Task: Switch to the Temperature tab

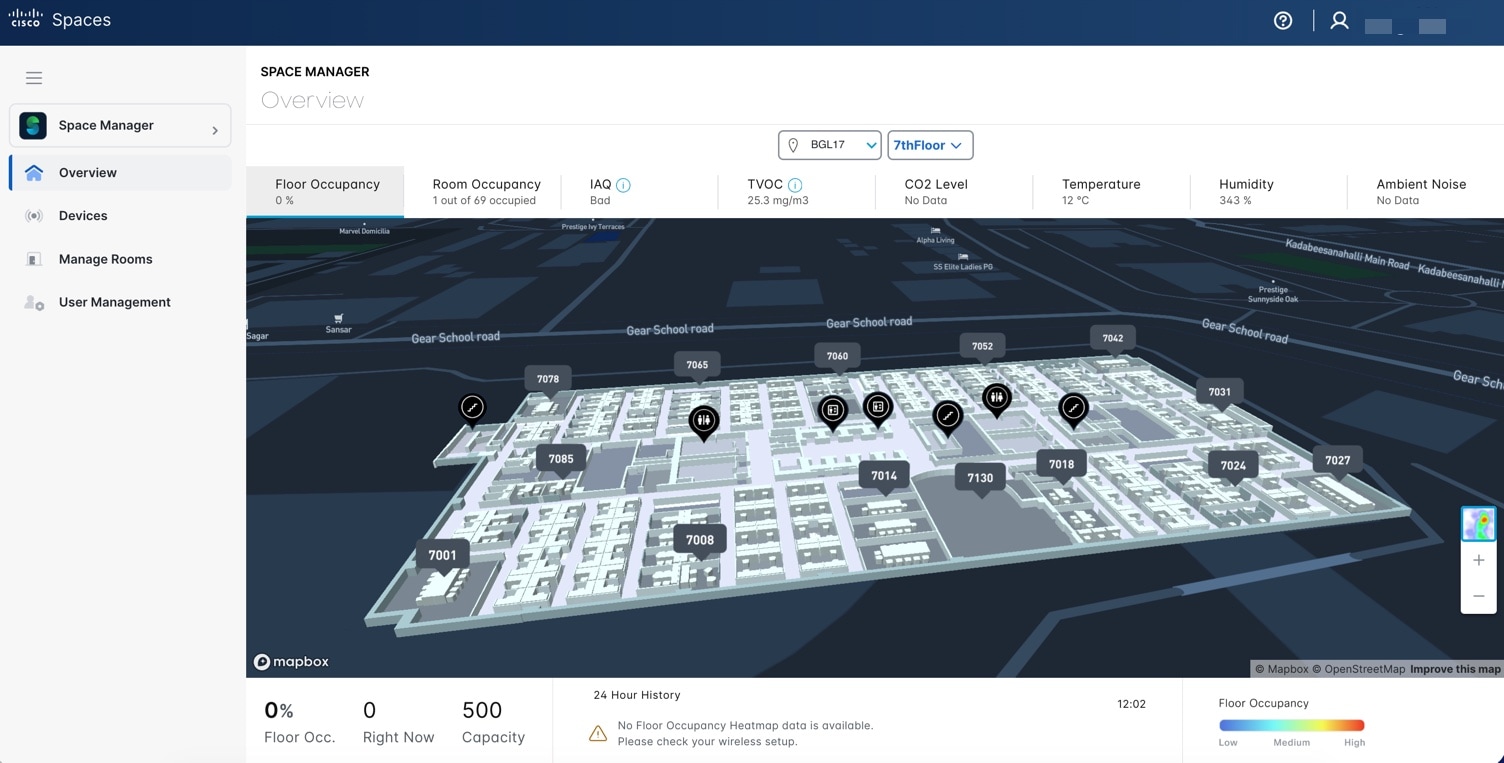Action: pos(1101,191)
